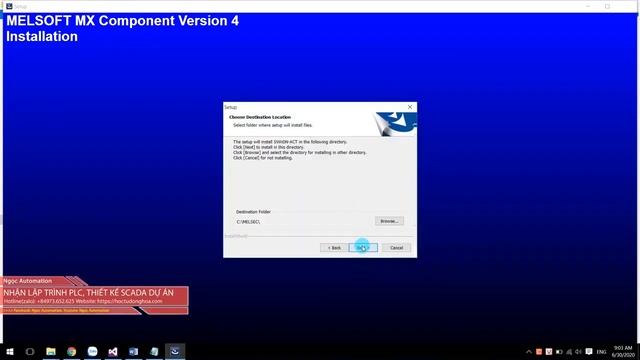
Task: Open the Zalo app on taskbar
Action: click(x=92, y=351)
